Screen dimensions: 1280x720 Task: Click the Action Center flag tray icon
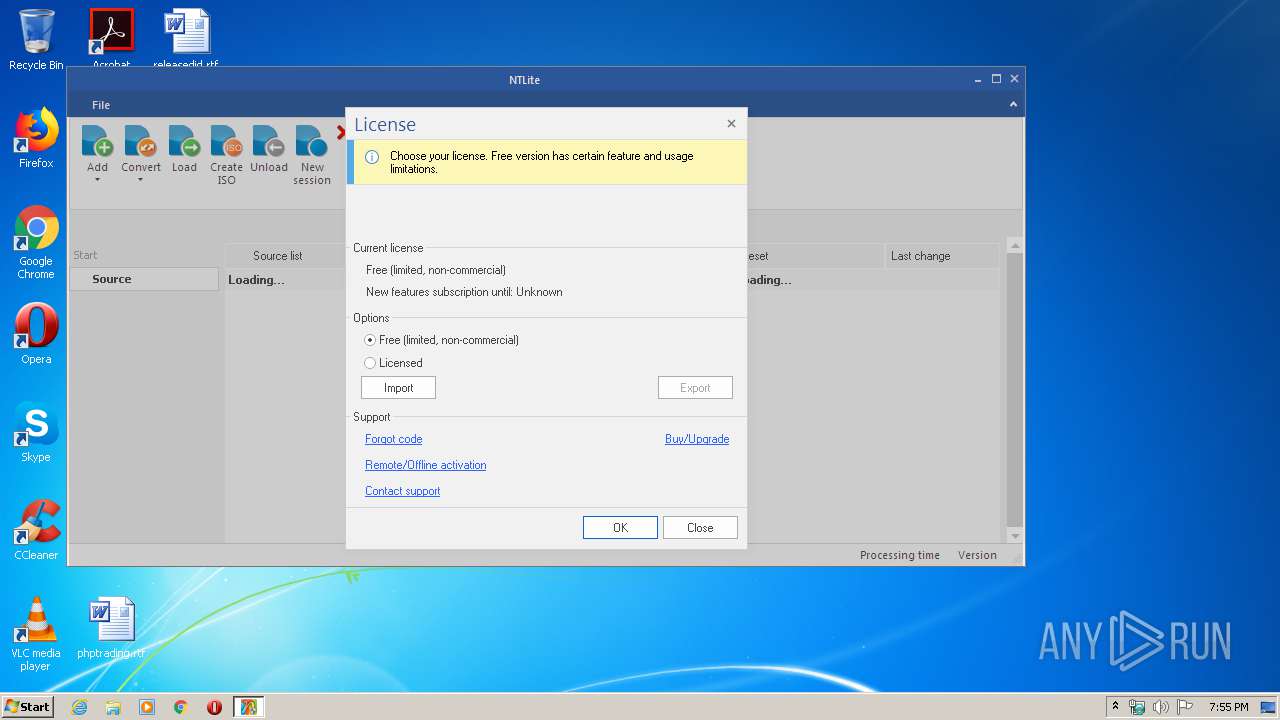coord(1185,707)
